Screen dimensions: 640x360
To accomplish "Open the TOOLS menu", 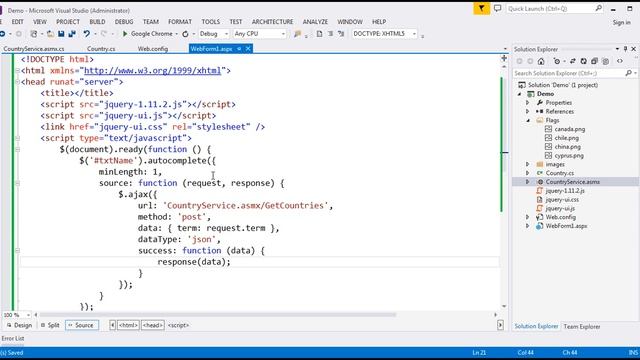I will coord(211,22).
